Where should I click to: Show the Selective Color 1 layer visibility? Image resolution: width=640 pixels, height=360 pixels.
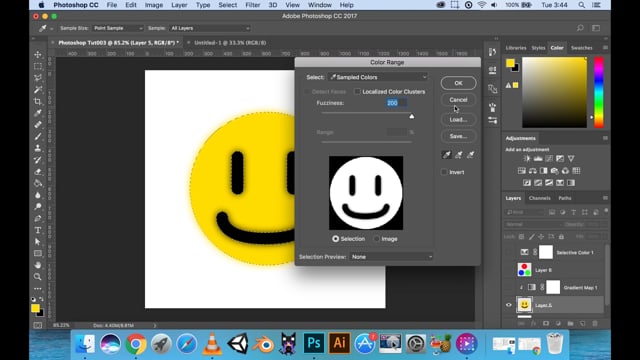pyautogui.click(x=509, y=252)
